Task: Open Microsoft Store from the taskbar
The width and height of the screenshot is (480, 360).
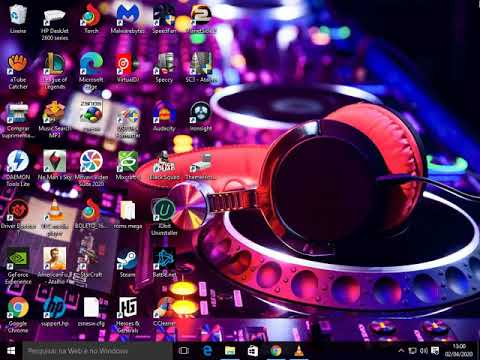Action: click(253, 351)
